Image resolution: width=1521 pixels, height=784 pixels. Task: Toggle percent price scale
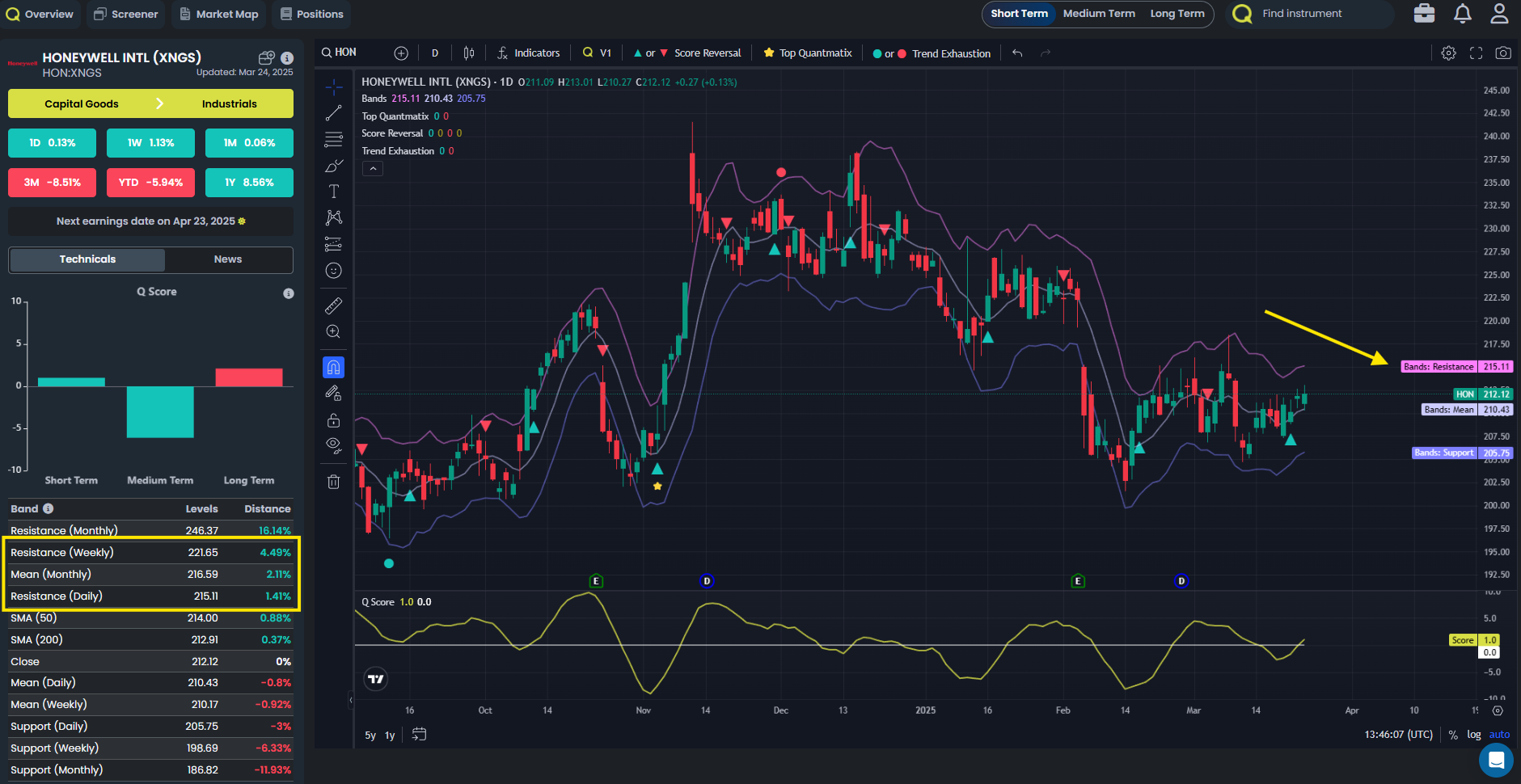[x=1453, y=735]
